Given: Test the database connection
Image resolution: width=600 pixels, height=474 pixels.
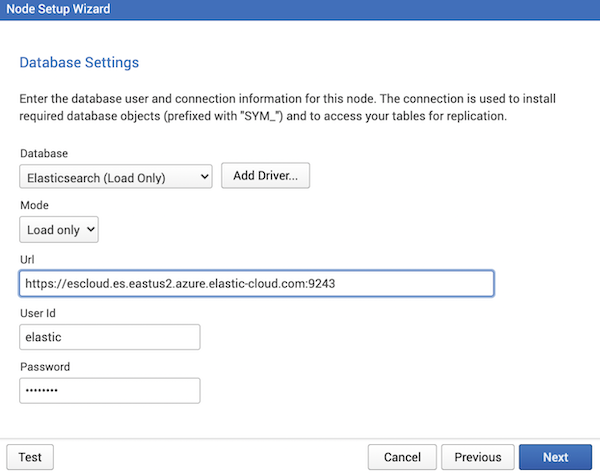Looking at the screenshot, I should [30, 457].
